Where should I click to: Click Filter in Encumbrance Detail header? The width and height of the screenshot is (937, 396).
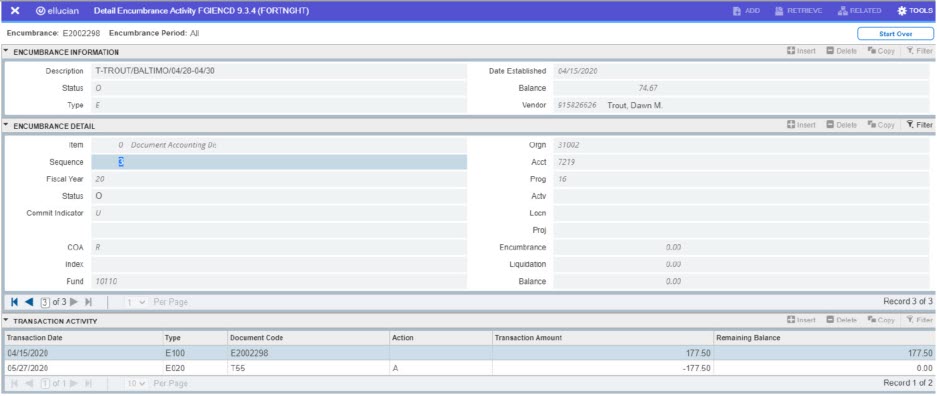tap(919, 125)
